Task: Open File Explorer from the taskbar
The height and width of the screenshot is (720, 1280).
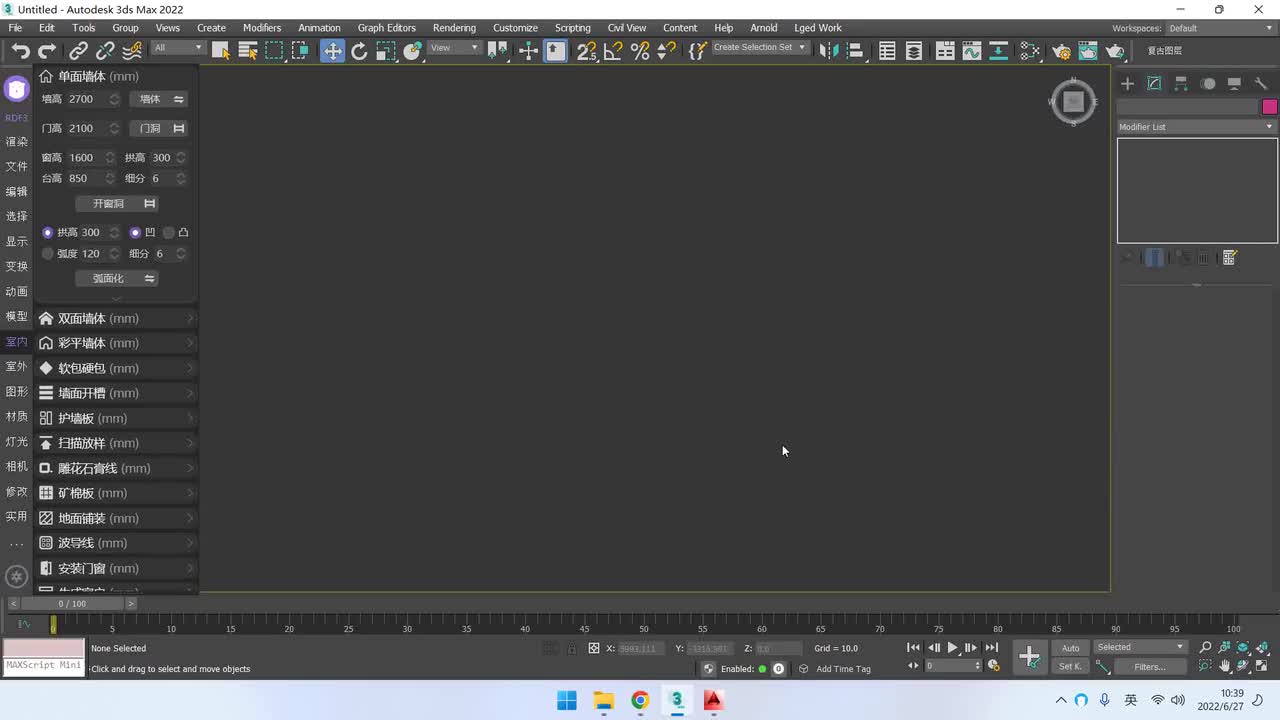Action: 603,700
